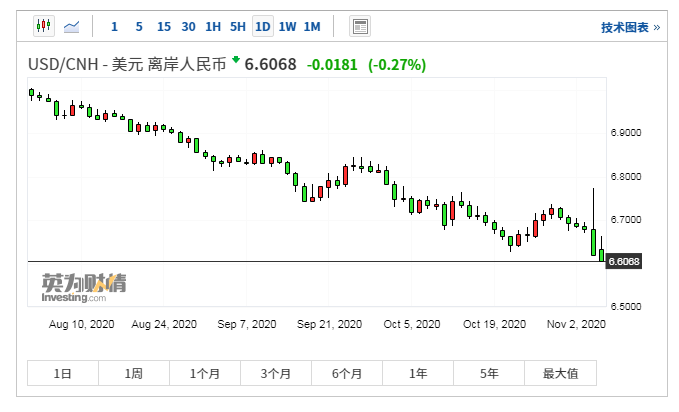Switch to the area chart icon

pyautogui.click(x=72, y=26)
